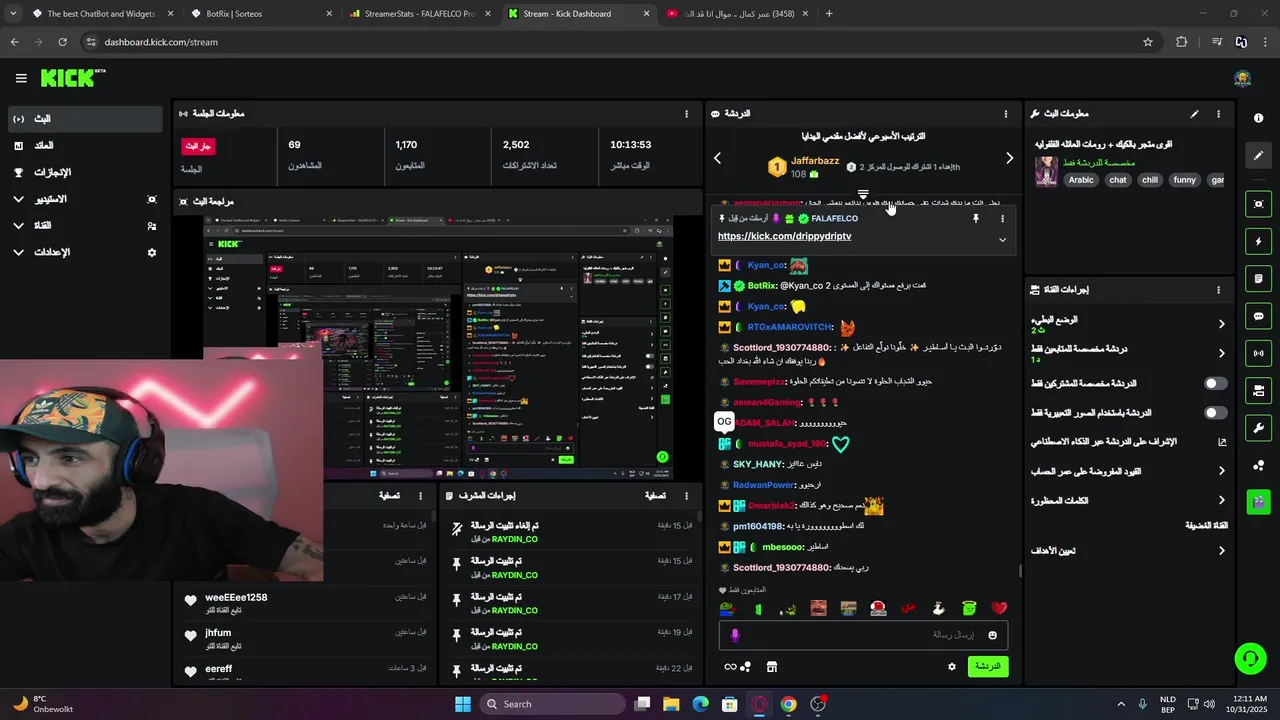This screenshot has width=1280, height=720.
Task: Click the notes page icon in right rail
Action: (x=1258, y=278)
